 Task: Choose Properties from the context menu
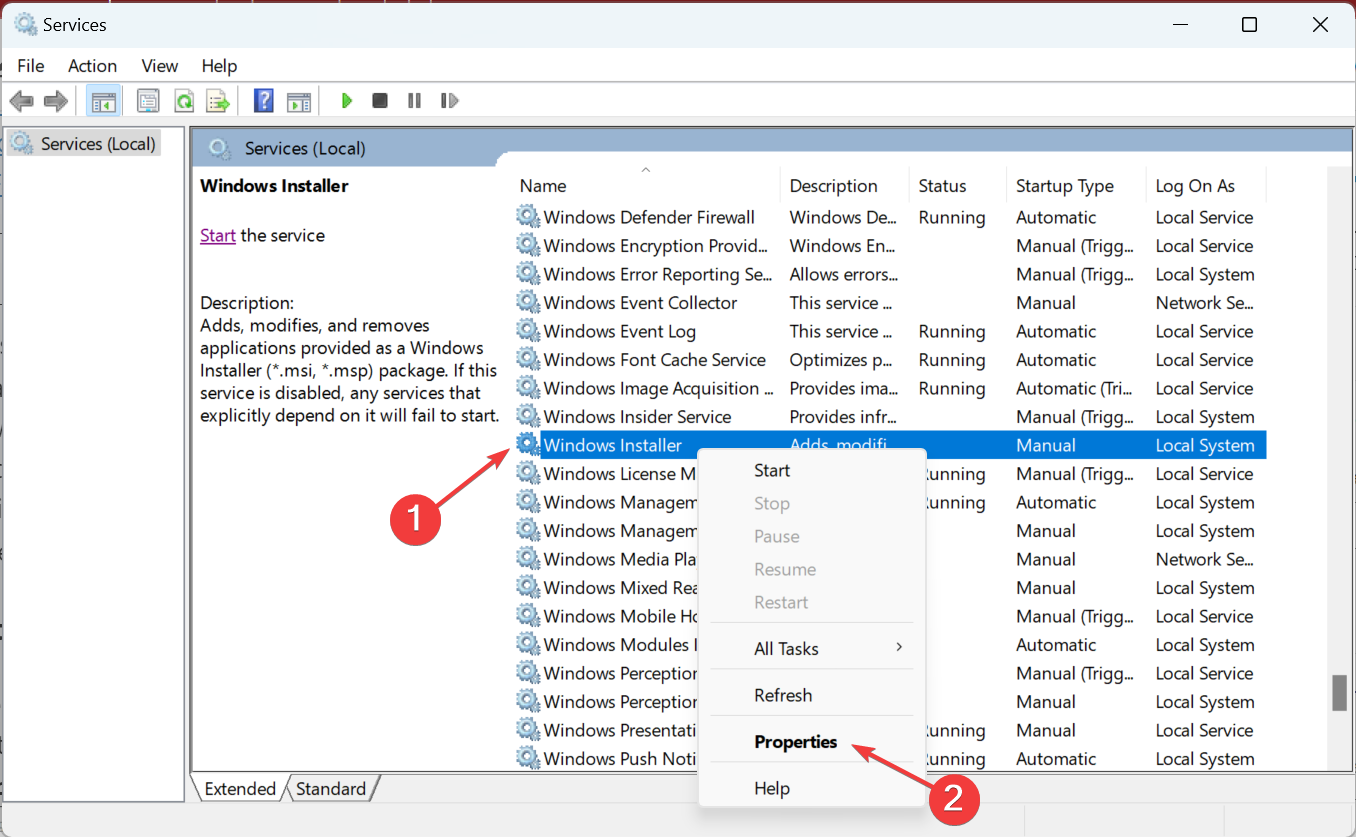click(x=812, y=742)
